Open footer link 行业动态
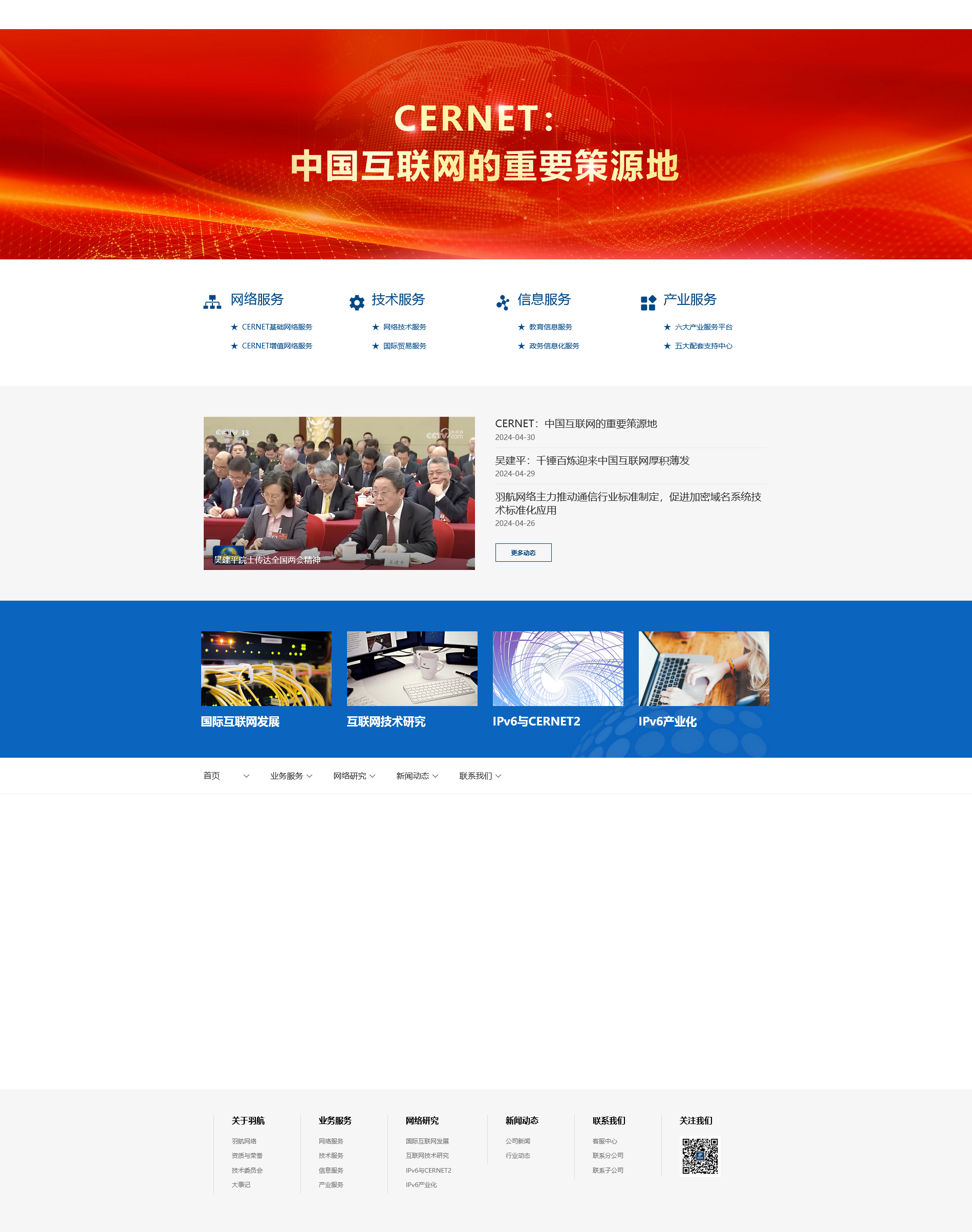972x1232 pixels. 518,1155
